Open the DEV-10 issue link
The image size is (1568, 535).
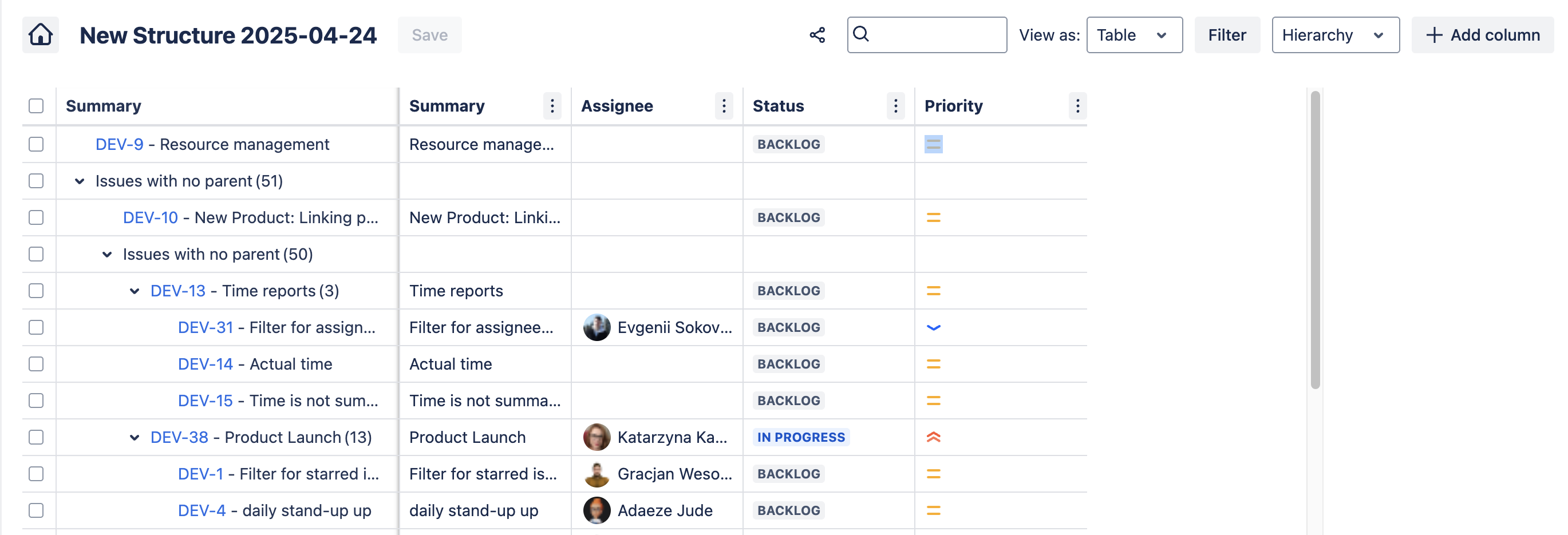[x=151, y=217]
